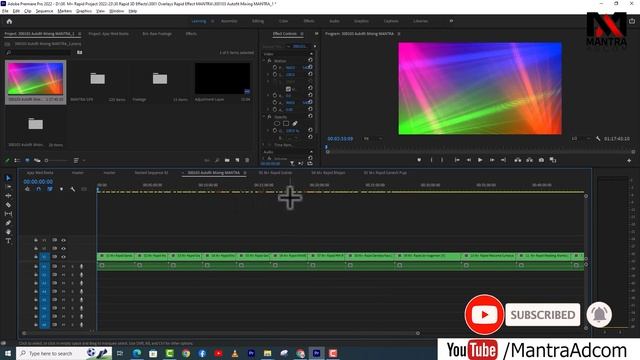The height and width of the screenshot is (360, 640).
Task: Activate the Slip tool
Action: pyautogui.click(x=8, y=213)
